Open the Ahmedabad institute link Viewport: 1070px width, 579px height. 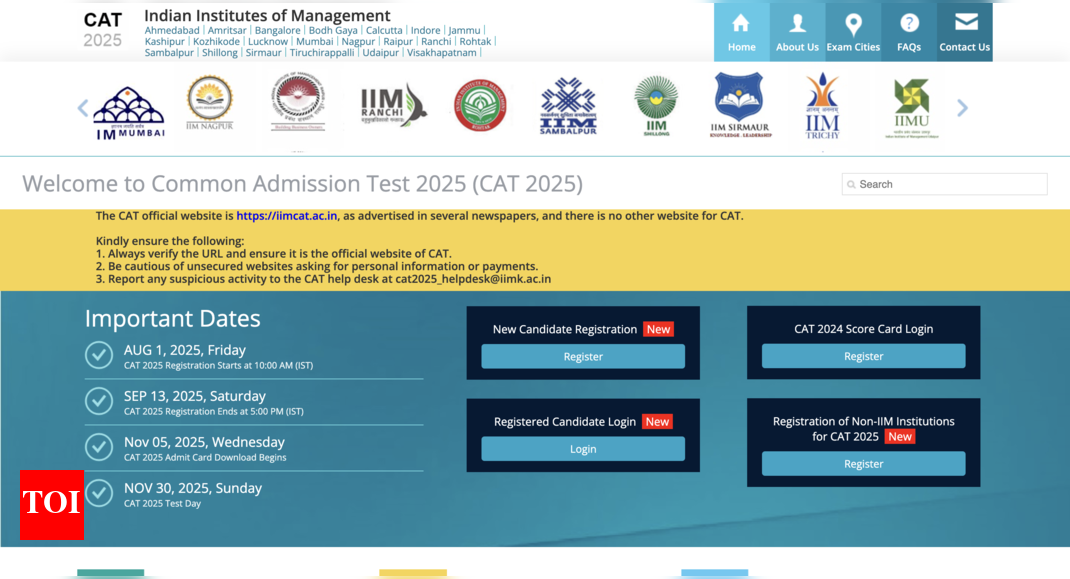click(x=172, y=30)
